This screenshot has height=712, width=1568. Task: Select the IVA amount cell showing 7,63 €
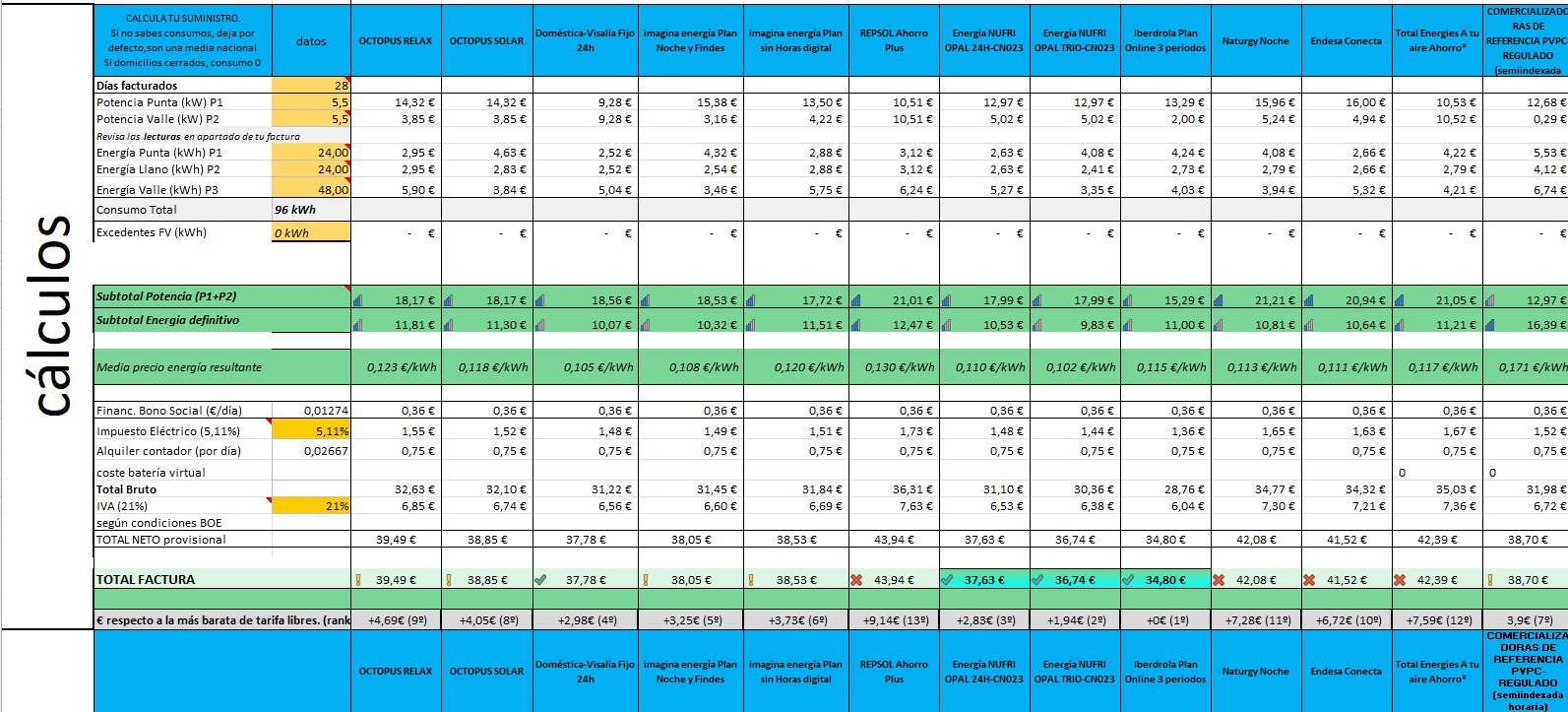pos(894,506)
